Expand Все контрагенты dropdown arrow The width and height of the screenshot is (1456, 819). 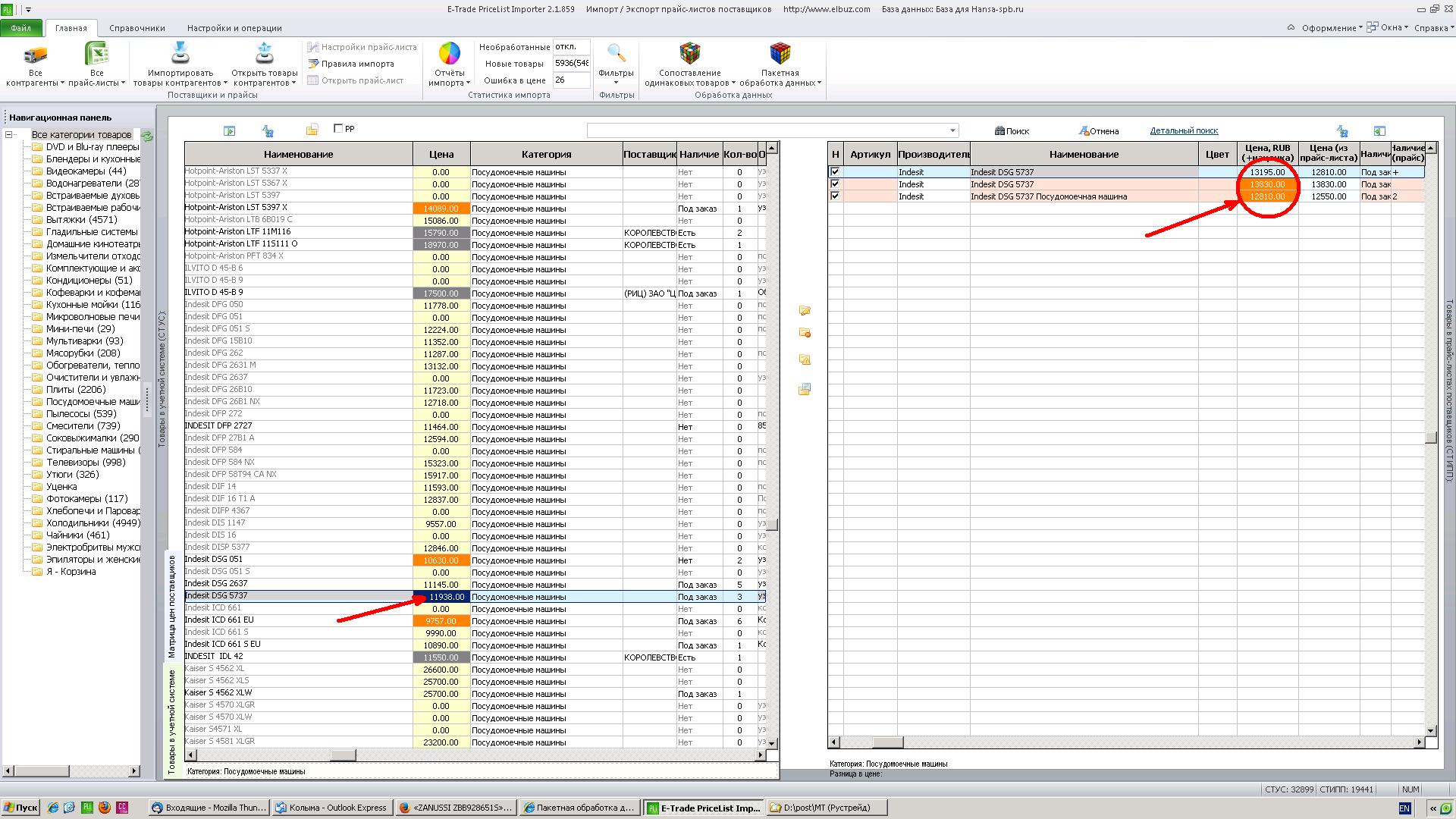[x=62, y=83]
